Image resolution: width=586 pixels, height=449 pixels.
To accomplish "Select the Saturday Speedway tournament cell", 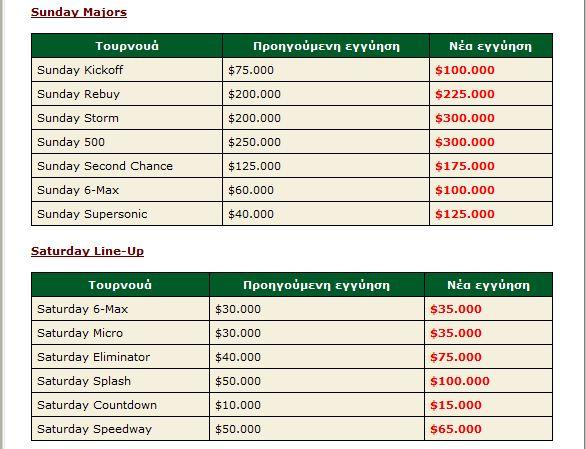I will point(120,429).
